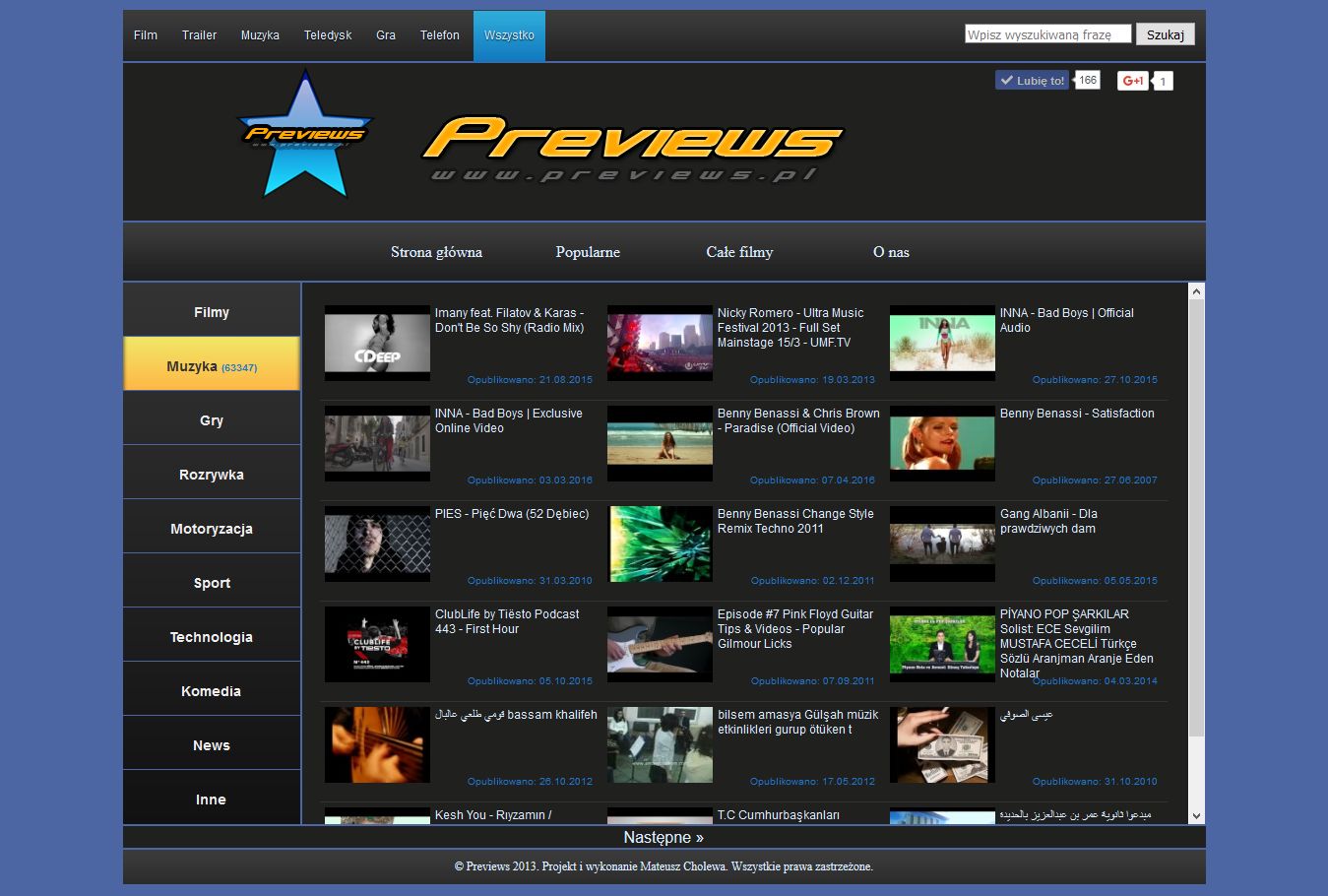This screenshot has width=1328, height=896.
Task: Open the Telefon tab
Action: point(440,35)
